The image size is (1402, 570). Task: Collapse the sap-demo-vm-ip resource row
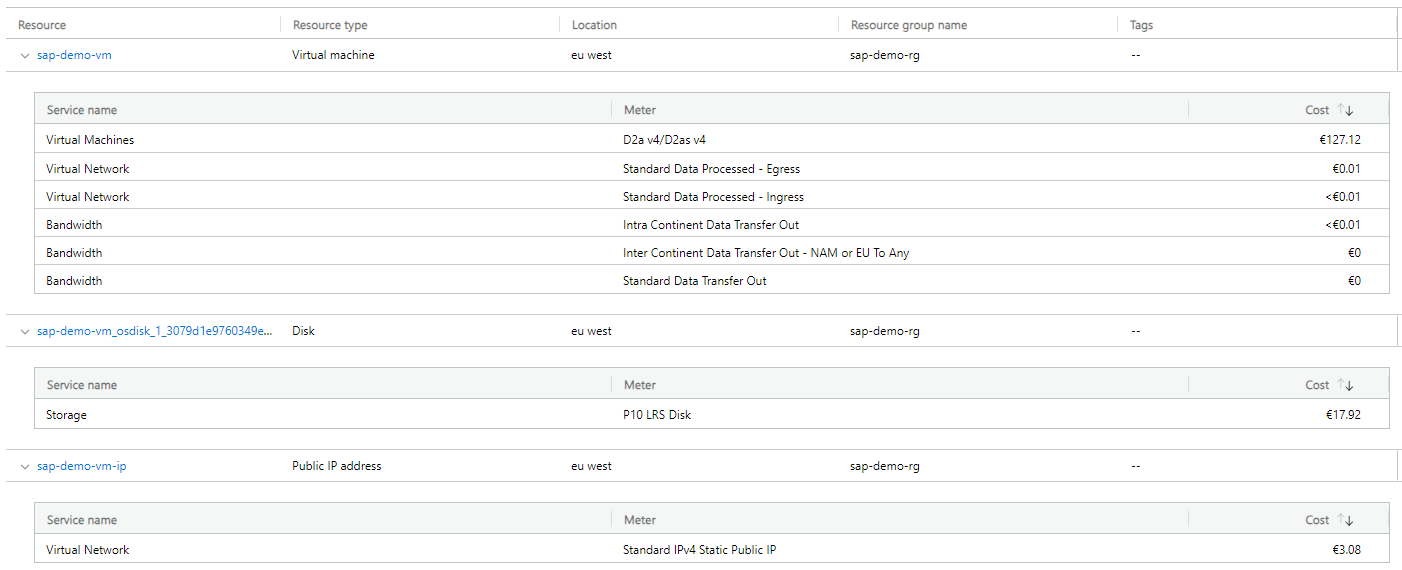[25, 466]
